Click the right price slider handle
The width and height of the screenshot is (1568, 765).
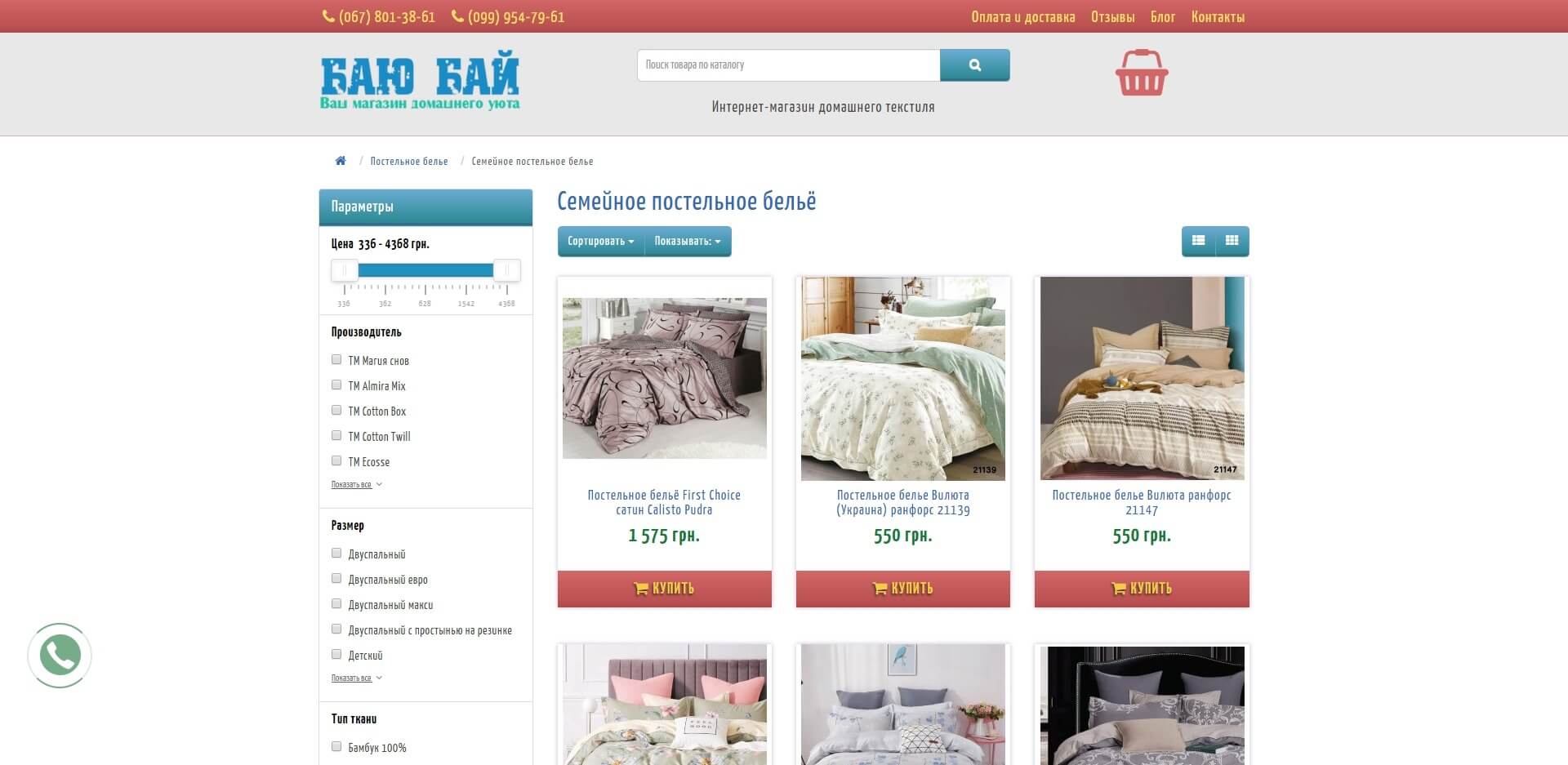point(506,270)
